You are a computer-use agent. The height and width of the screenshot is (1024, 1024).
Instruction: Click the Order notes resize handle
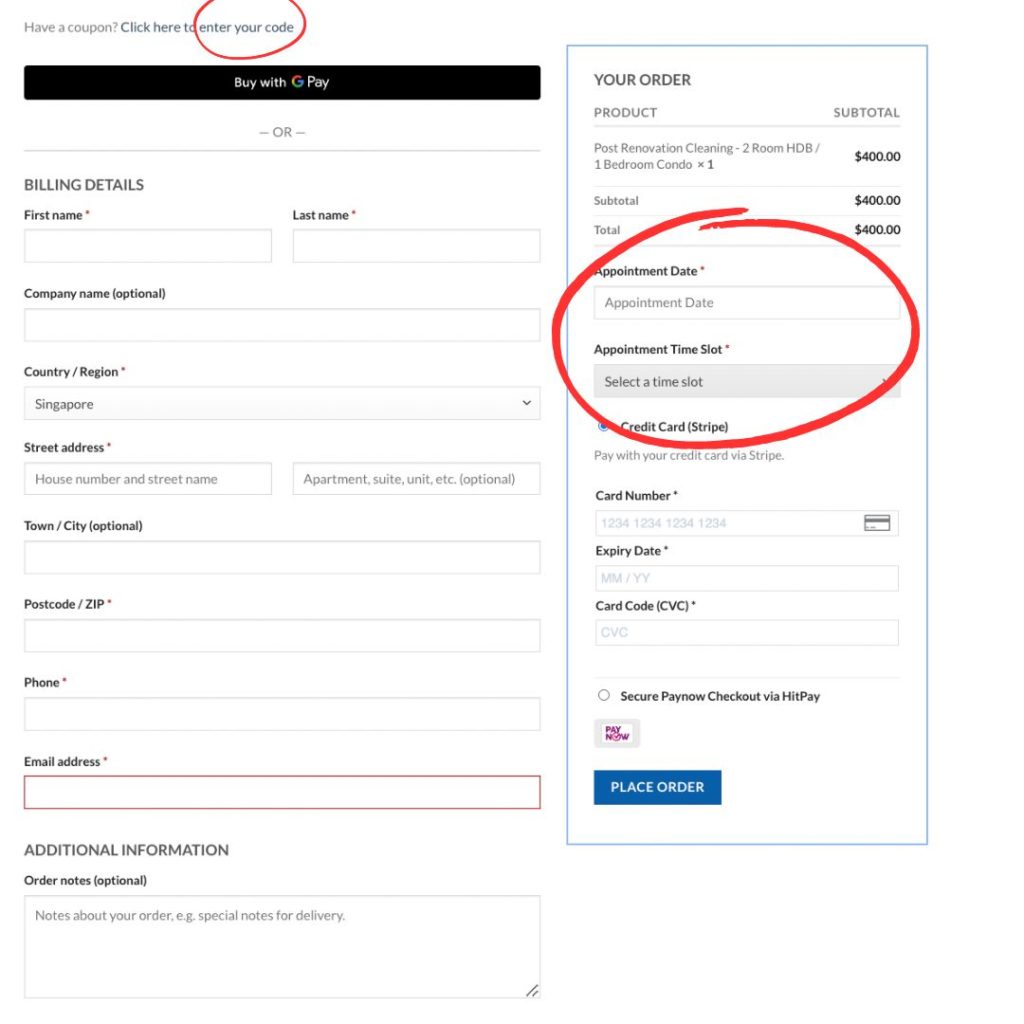pyautogui.click(x=532, y=991)
